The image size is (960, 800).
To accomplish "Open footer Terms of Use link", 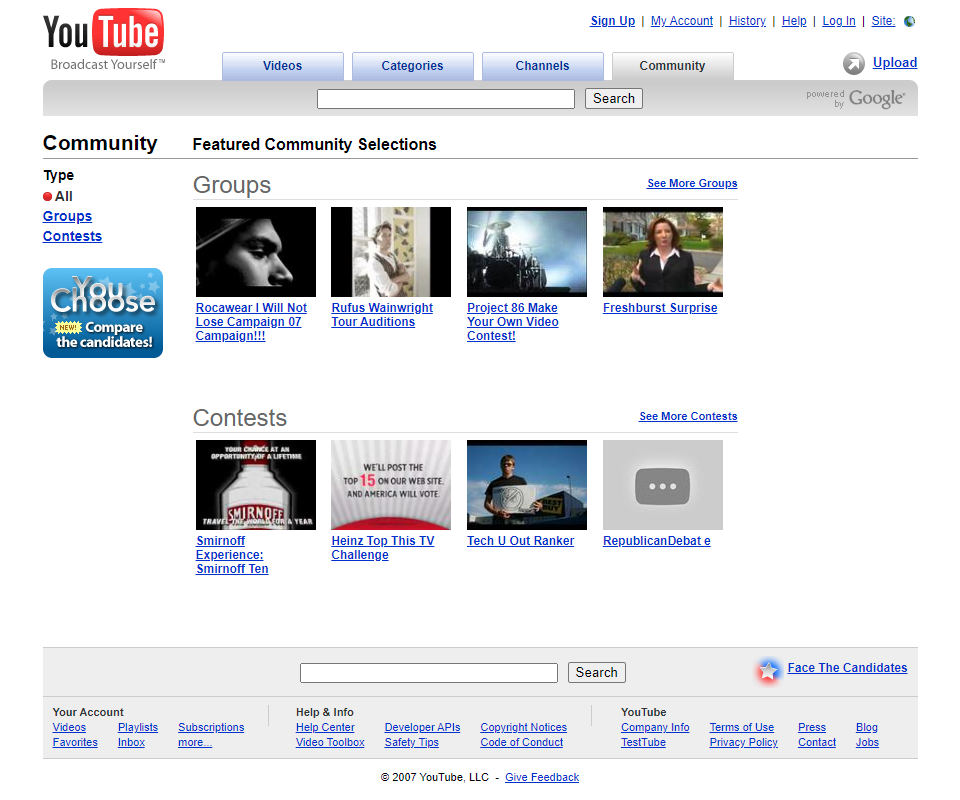I will (741, 727).
